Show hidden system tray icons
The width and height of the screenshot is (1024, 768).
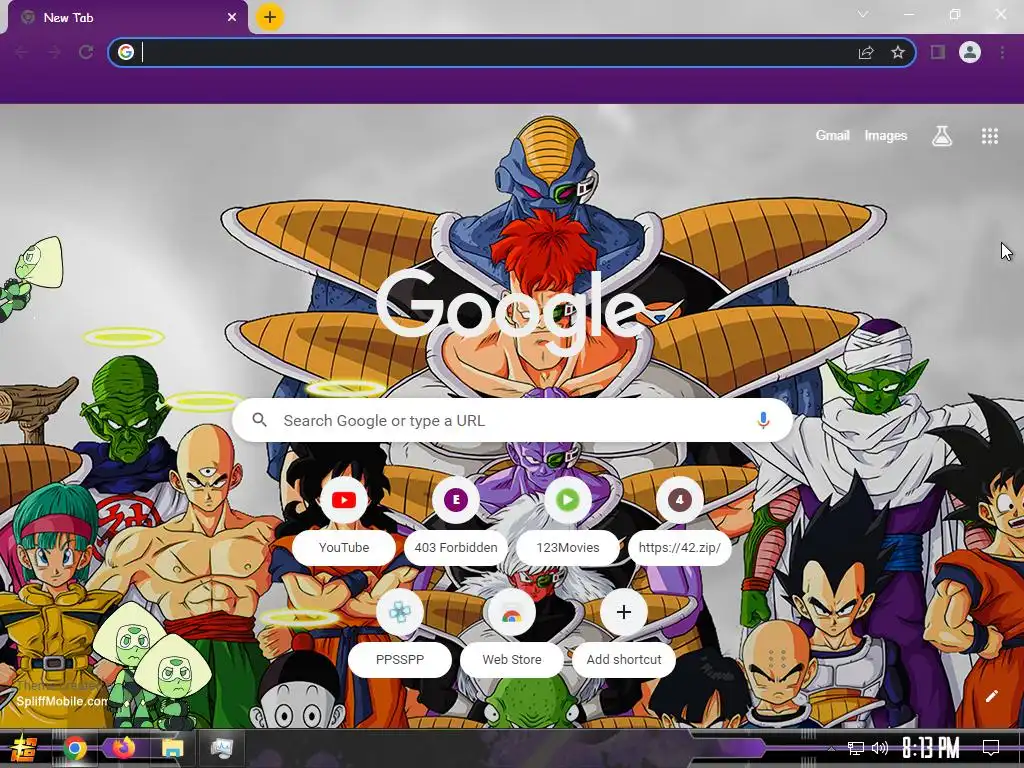[831, 748]
